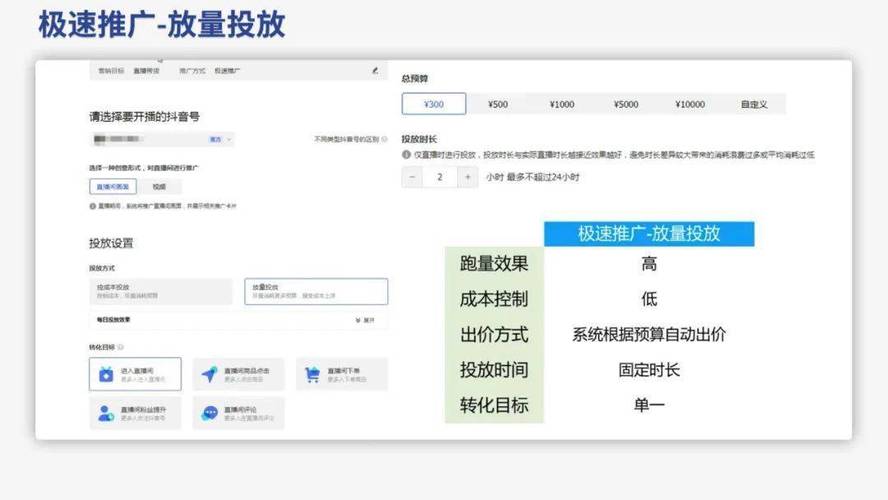The image size is (888, 500).
Task: Click the 固定时长 table value
Action: (x=649, y=370)
